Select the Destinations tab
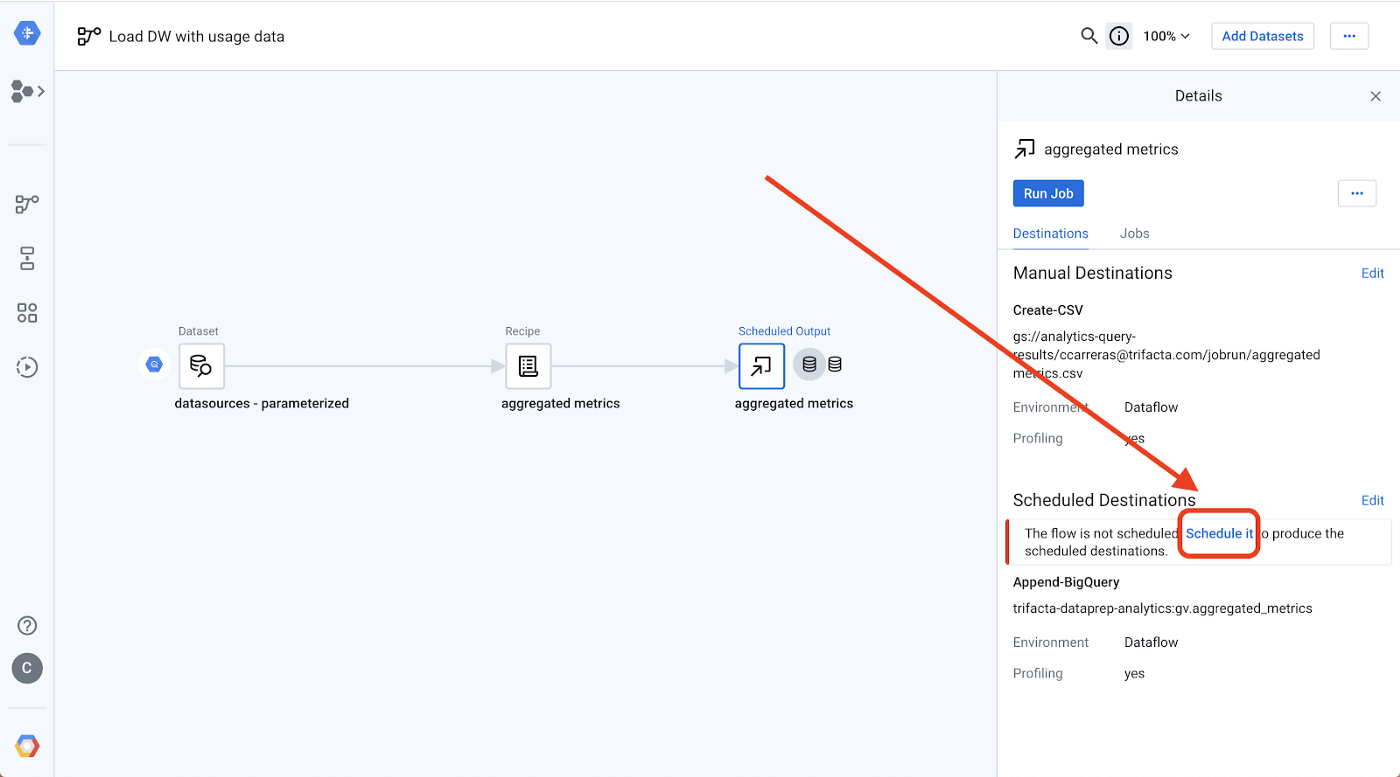 tap(1050, 233)
